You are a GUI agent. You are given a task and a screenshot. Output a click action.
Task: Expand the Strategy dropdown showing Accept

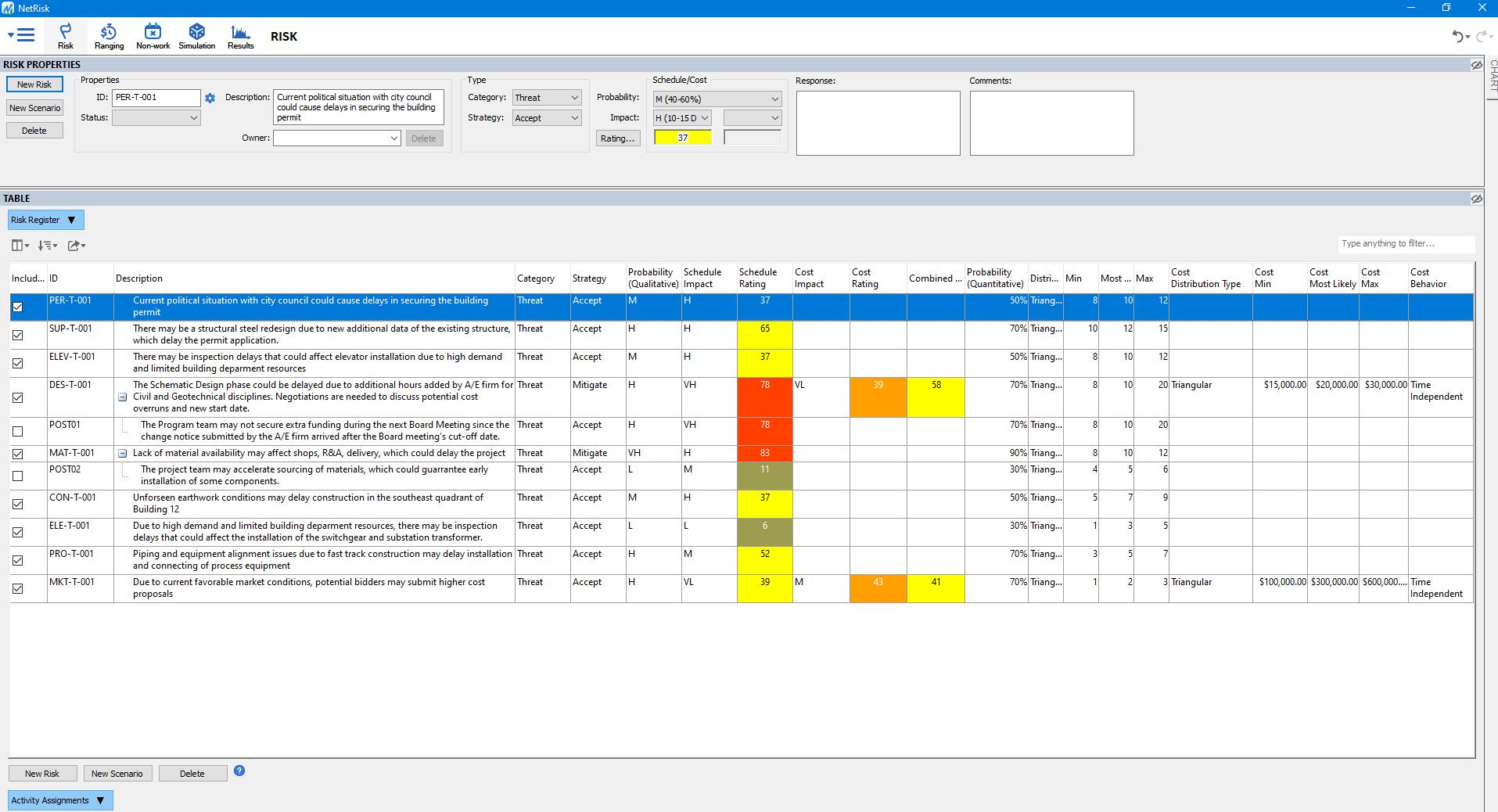pos(547,118)
